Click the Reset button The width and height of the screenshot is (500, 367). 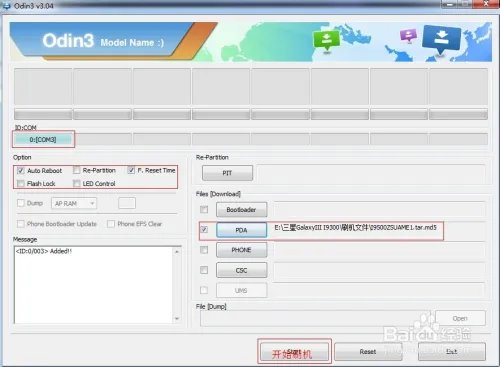click(x=368, y=352)
